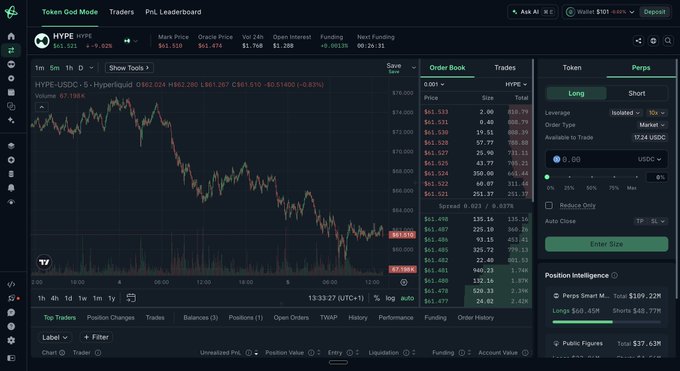Open the AI sparkle sidebar icon
The image size is (680, 371).
coord(11,120)
